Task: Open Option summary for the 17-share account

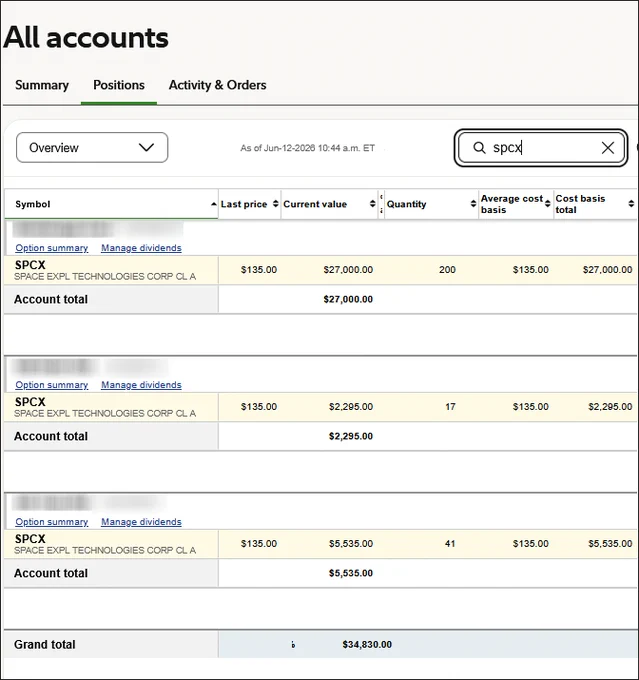Action: pyautogui.click(x=52, y=385)
